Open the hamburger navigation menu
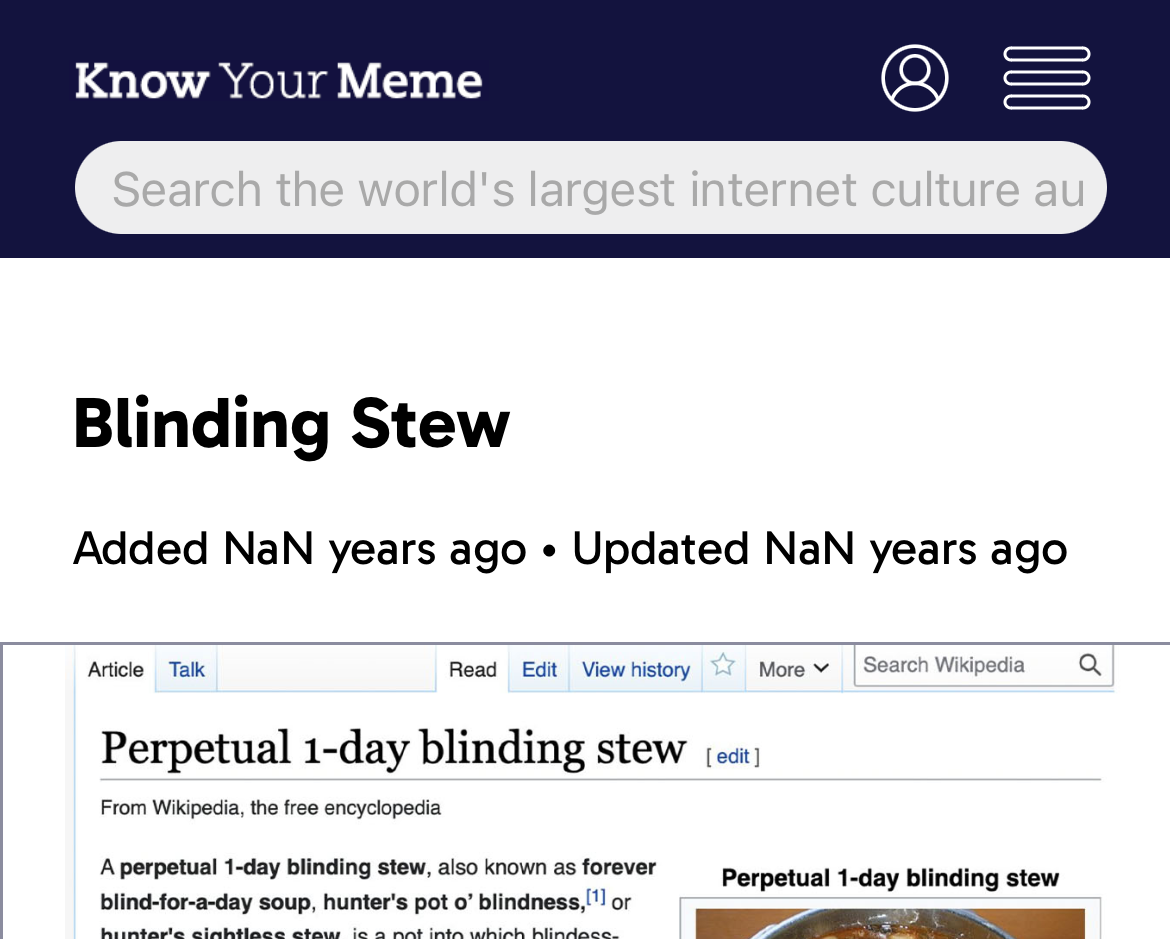Image resolution: width=1170 pixels, height=939 pixels. (1047, 78)
